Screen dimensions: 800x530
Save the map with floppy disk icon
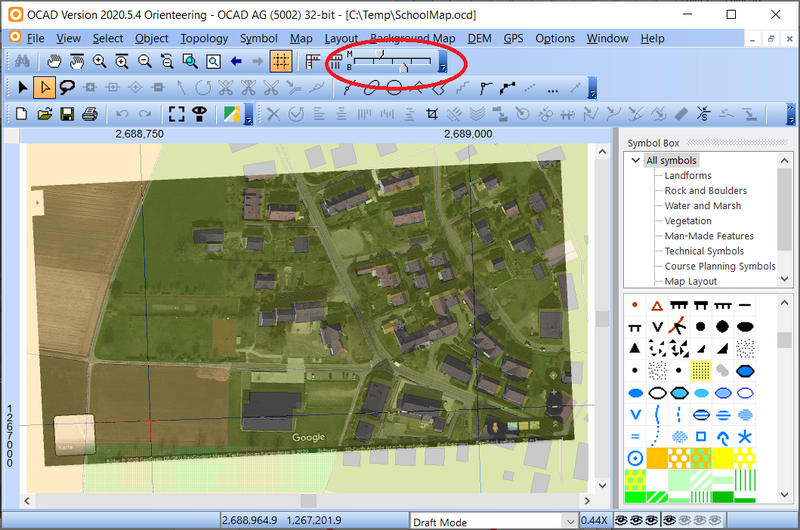click(67, 114)
